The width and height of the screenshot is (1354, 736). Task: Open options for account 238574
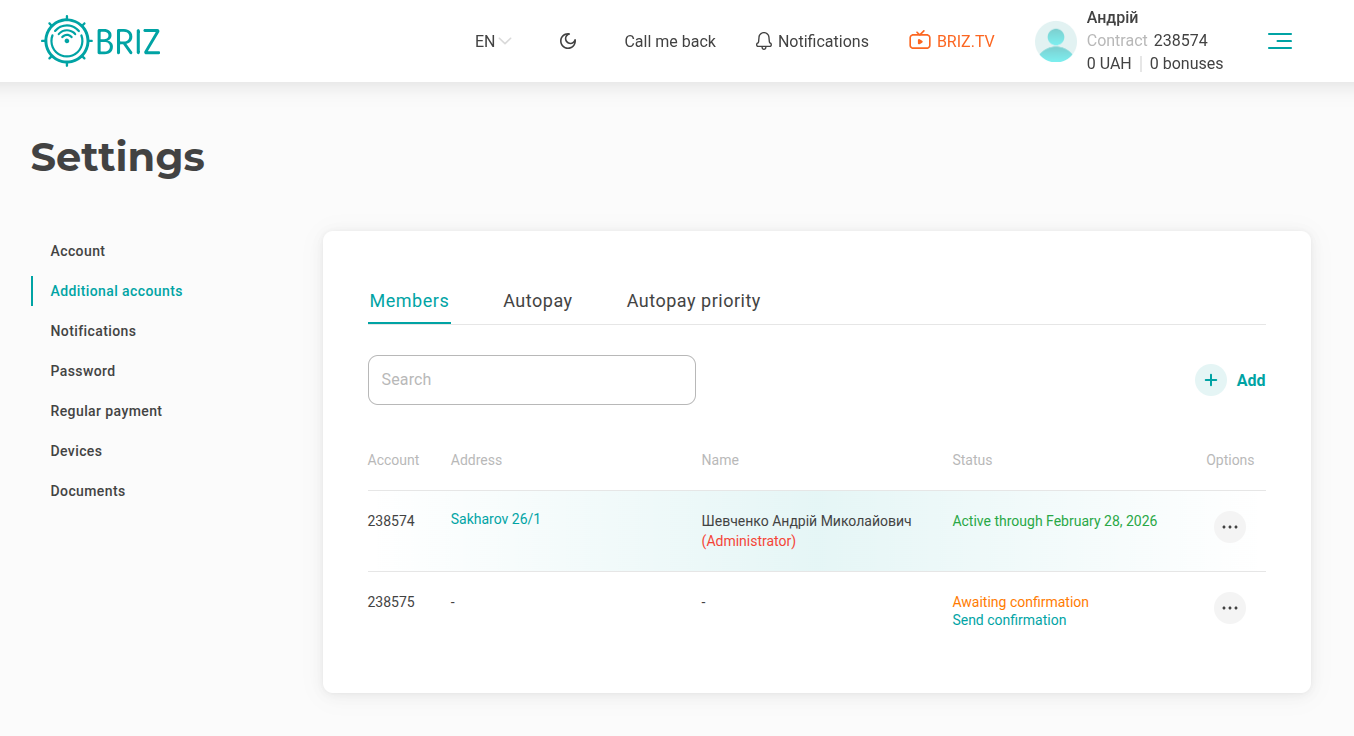(1229, 527)
